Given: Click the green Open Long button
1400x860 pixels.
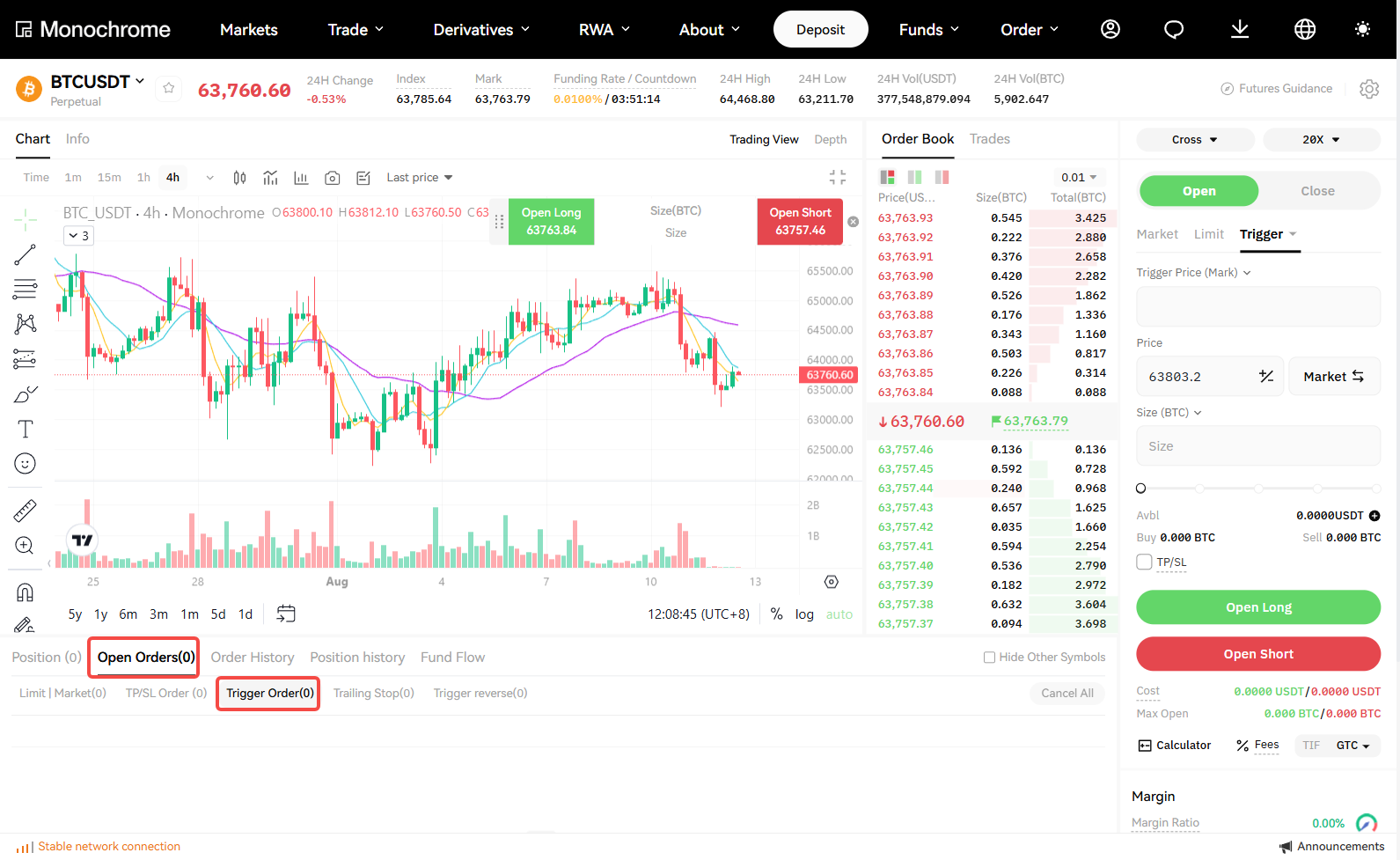Looking at the screenshot, I should (x=1258, y=607).
